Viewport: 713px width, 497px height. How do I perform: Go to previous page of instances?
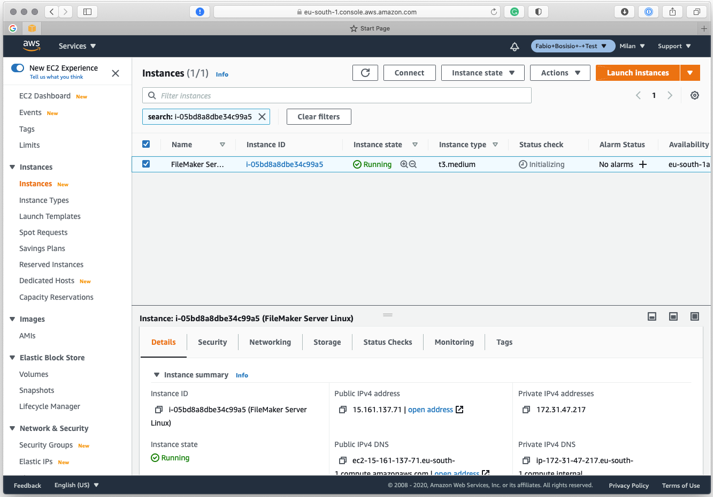coord(638,95)
